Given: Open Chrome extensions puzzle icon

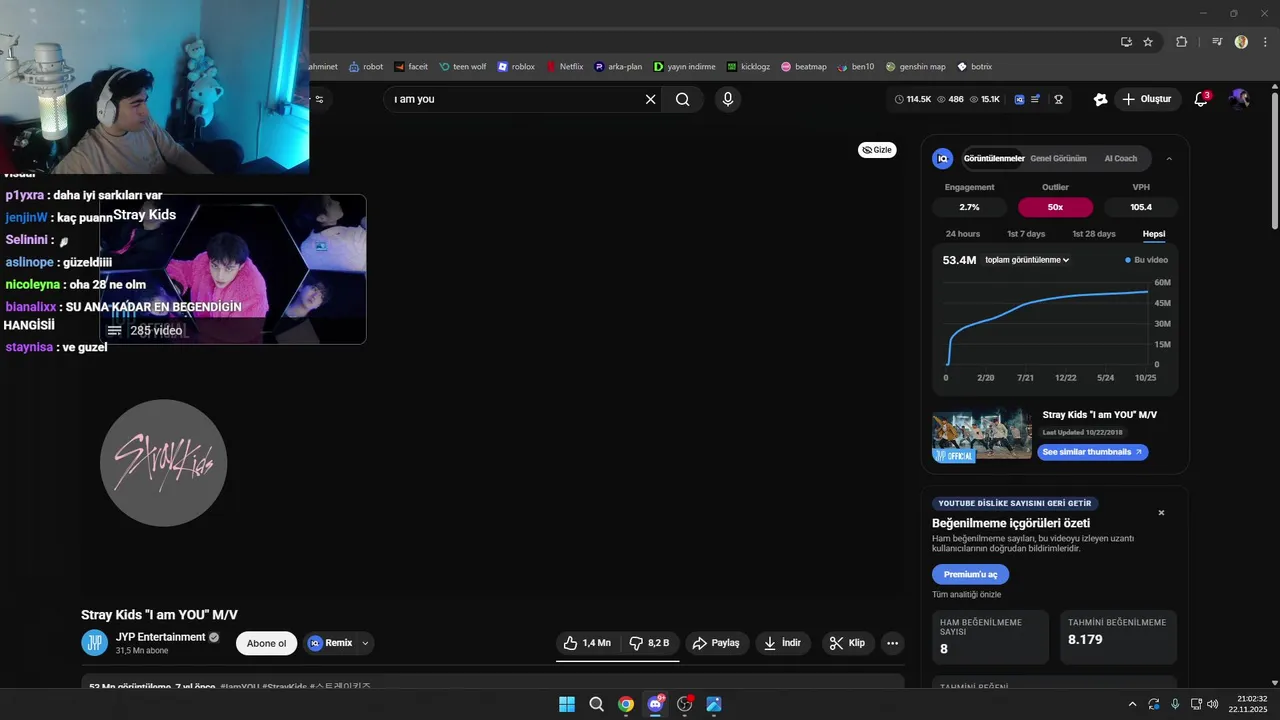Looking at the screenshot, I should 1182,42.
